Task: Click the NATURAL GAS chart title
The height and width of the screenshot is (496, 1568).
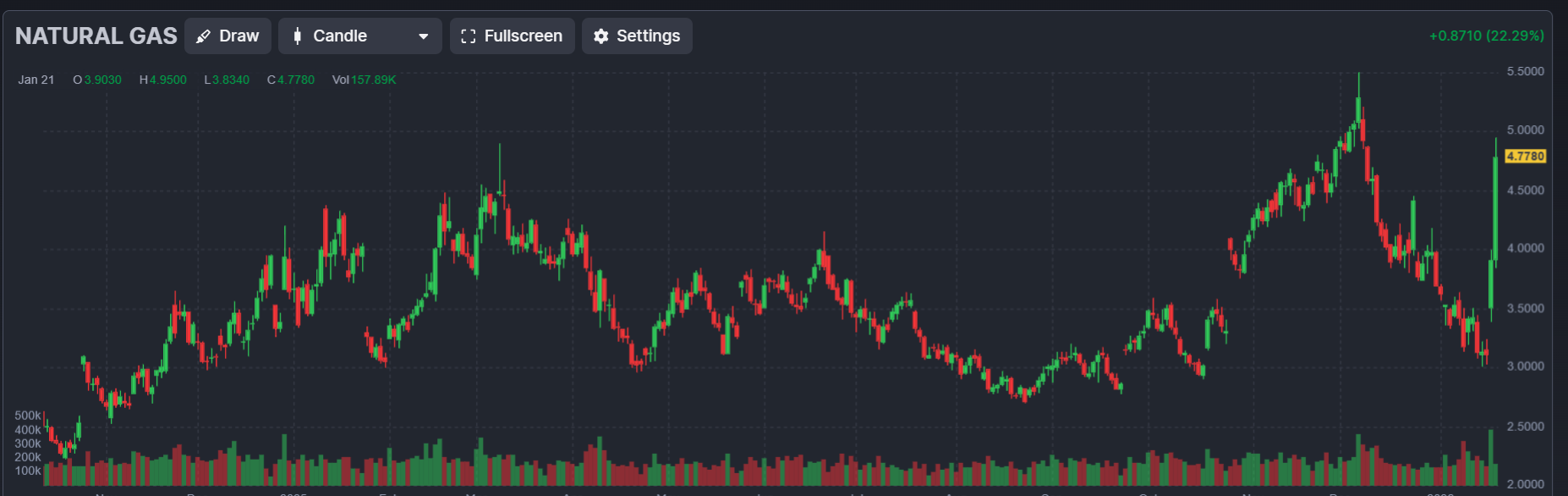Action: [x=96, y=36]
